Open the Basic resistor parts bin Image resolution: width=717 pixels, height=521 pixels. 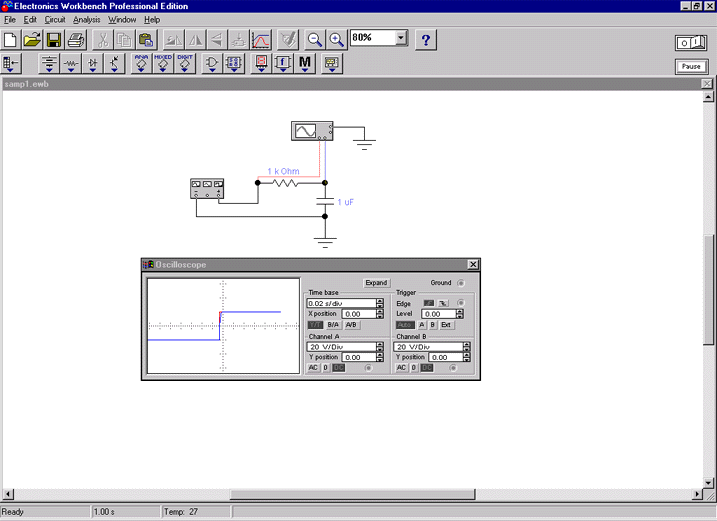click(71, 63)
